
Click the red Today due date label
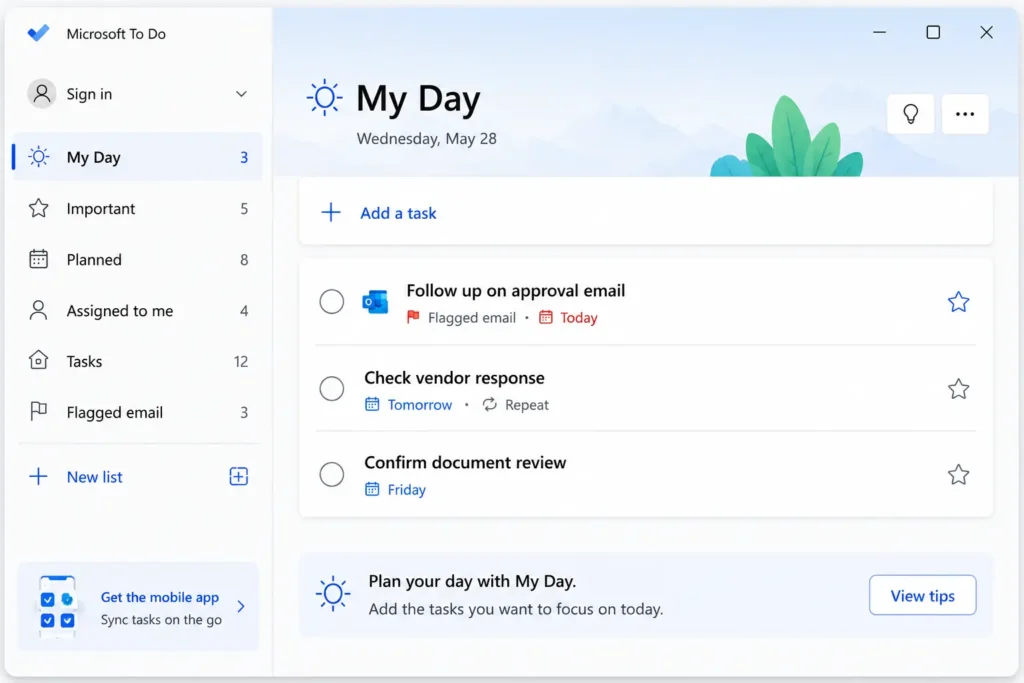579,318
